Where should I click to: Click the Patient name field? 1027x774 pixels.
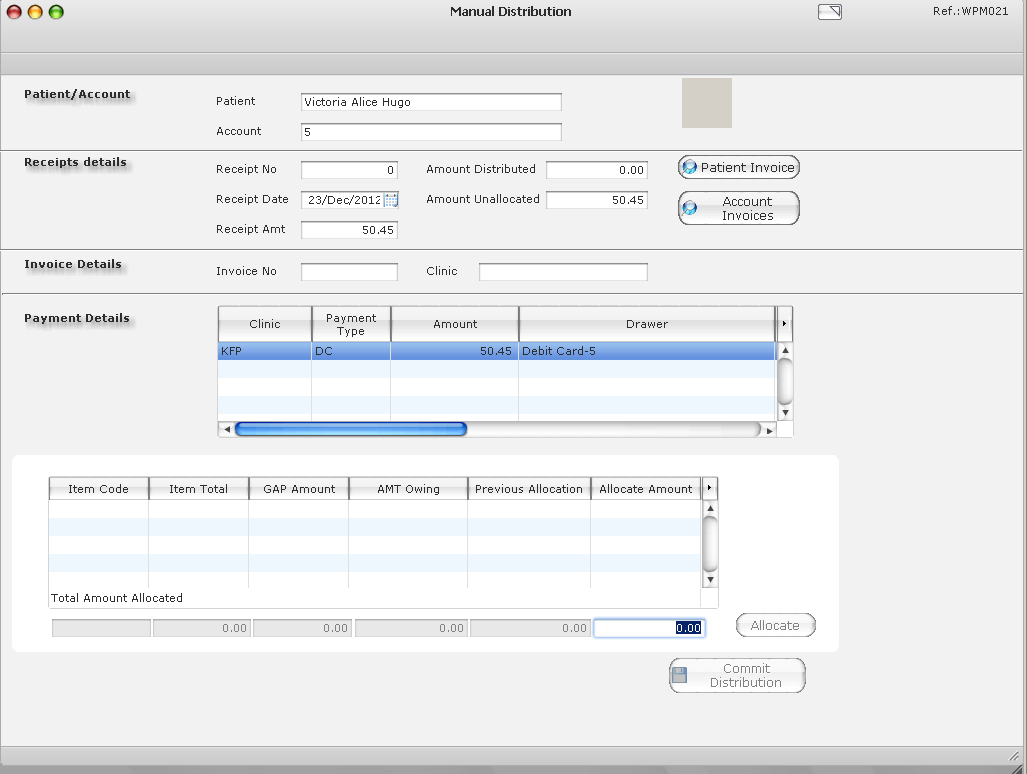point(431,102)
